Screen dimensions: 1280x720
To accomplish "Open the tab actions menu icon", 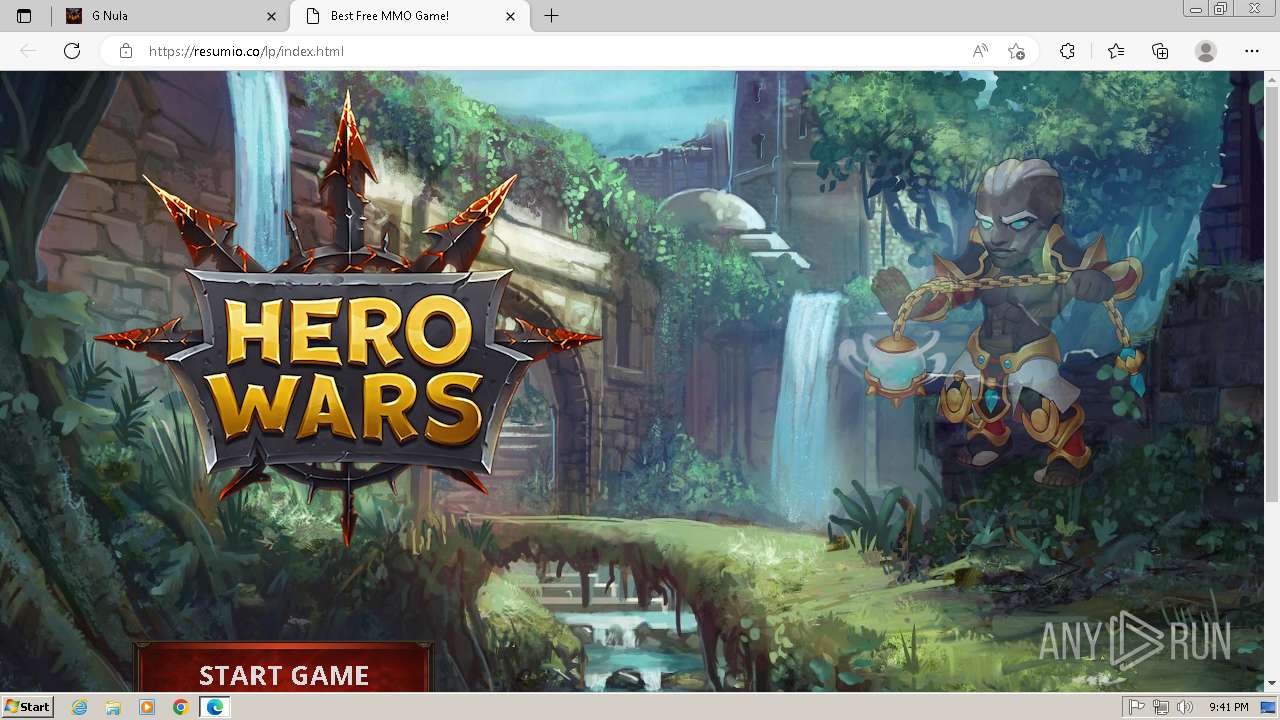I will pos(24,16).
